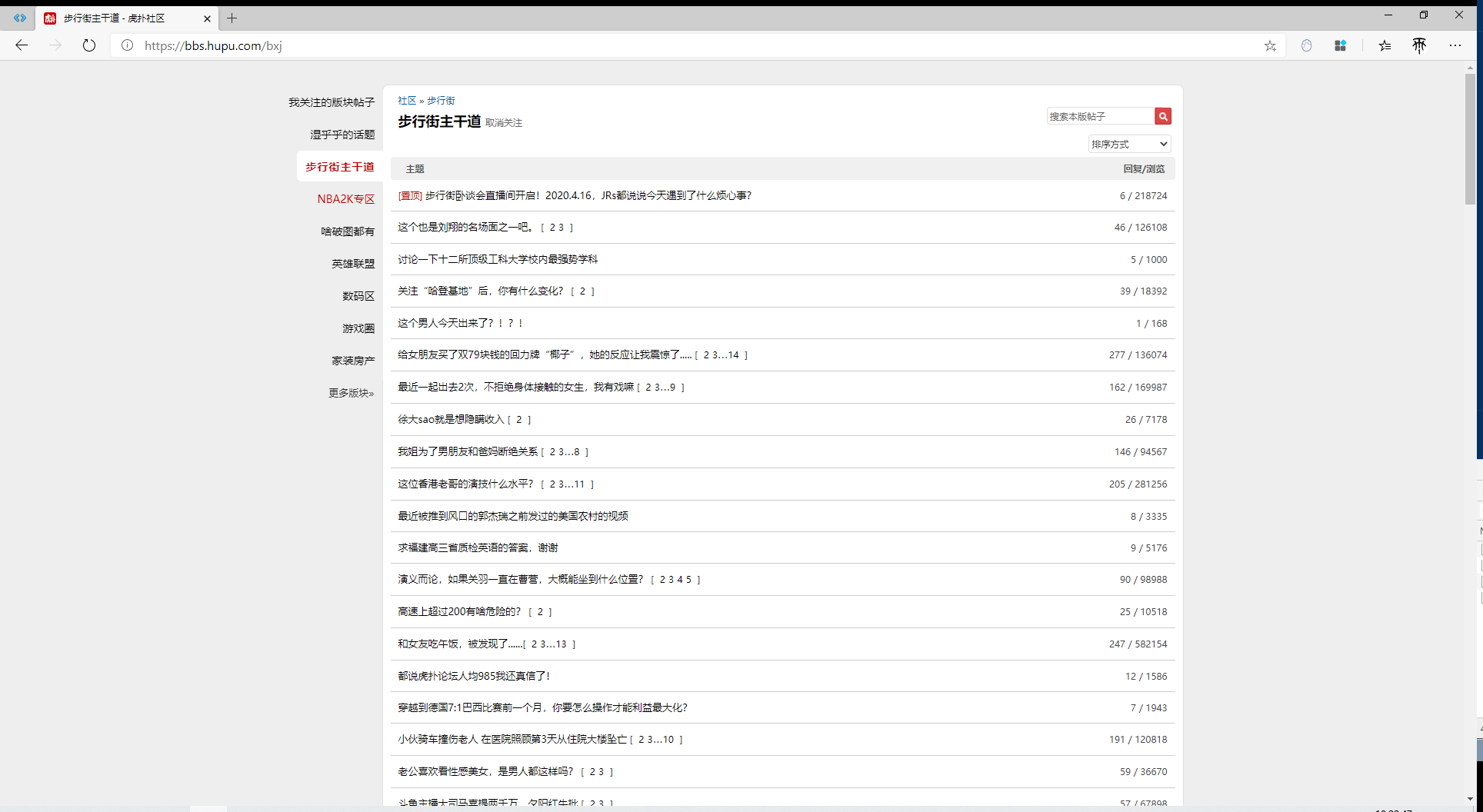Open a new tab with the plus icon
The image size is (1483, 812).
point(232,18)
